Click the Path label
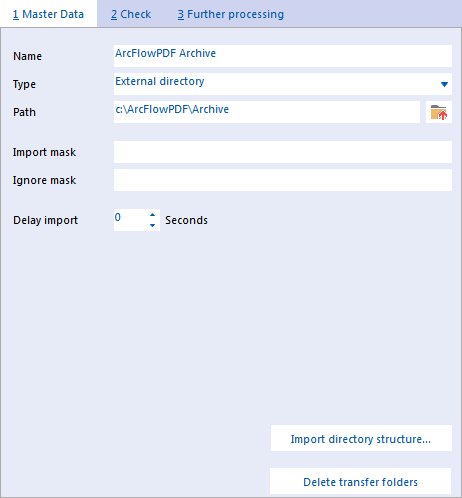 24,112
